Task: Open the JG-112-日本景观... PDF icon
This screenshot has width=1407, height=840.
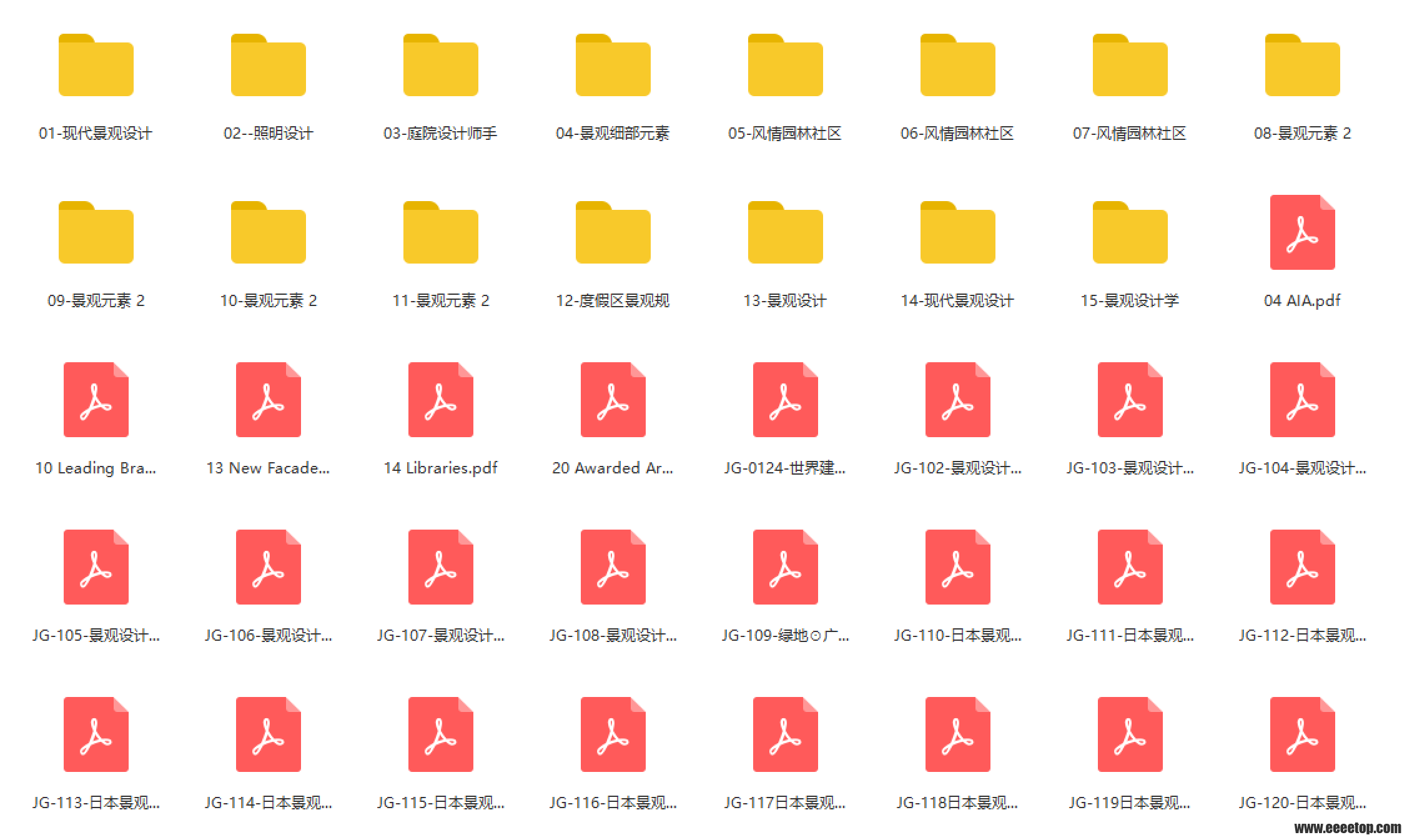Action: pos(1302,567)
